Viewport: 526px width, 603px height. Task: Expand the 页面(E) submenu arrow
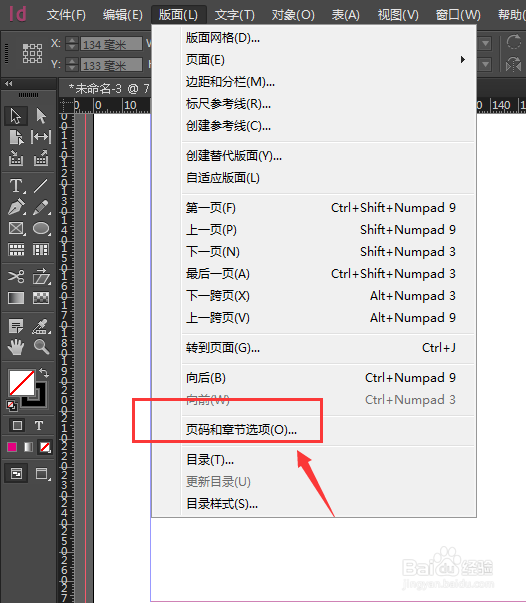(x=463, y=60)
